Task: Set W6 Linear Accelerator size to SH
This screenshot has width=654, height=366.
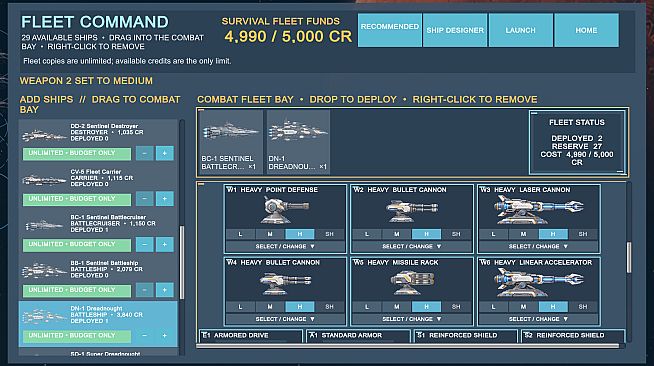Action: click(x=583, y=307)
